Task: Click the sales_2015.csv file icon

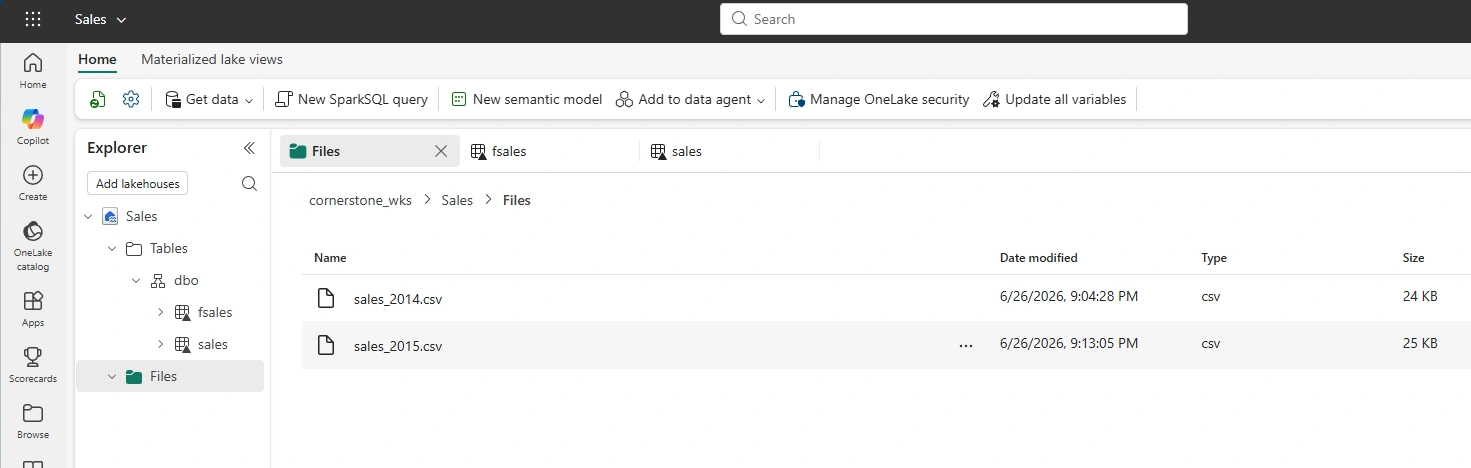Action: 325,345
